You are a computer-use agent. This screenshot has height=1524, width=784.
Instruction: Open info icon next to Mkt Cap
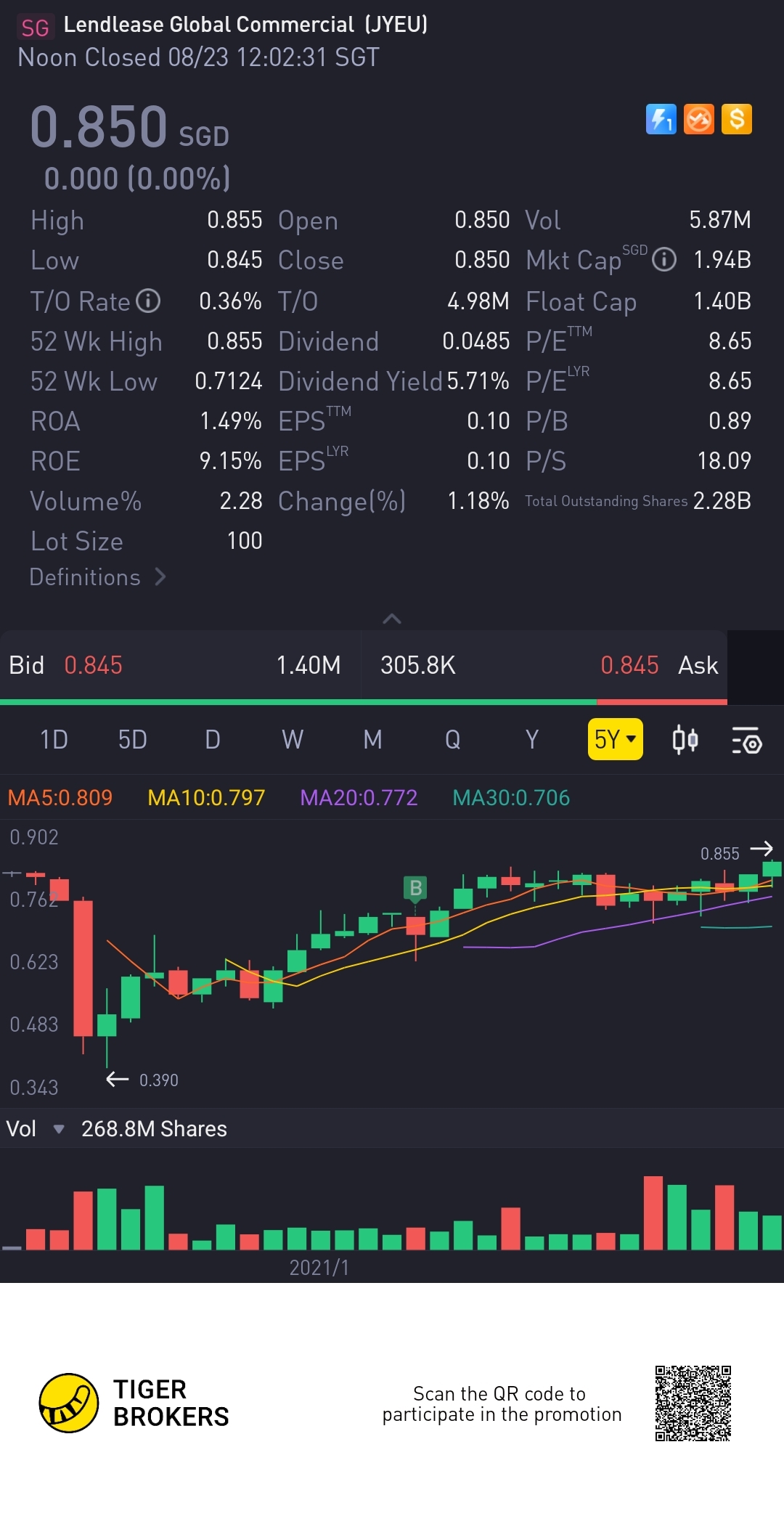coord(664,260)
